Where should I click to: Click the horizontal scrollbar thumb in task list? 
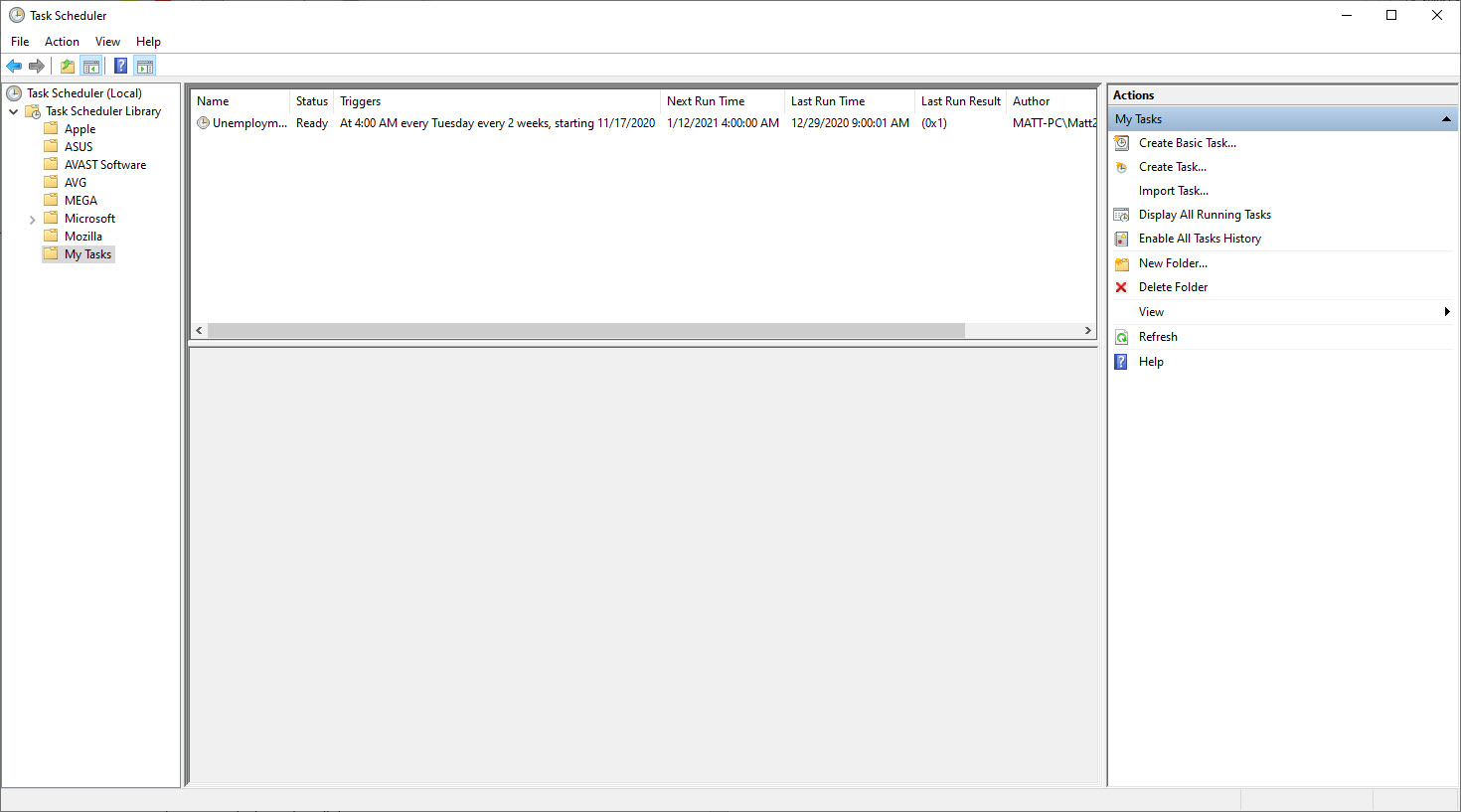(x=585, y=330)
